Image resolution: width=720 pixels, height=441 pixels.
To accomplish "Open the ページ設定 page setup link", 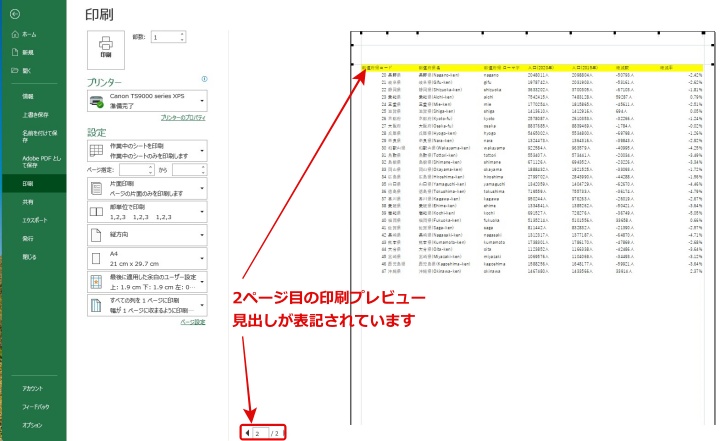I will (193, 322).
